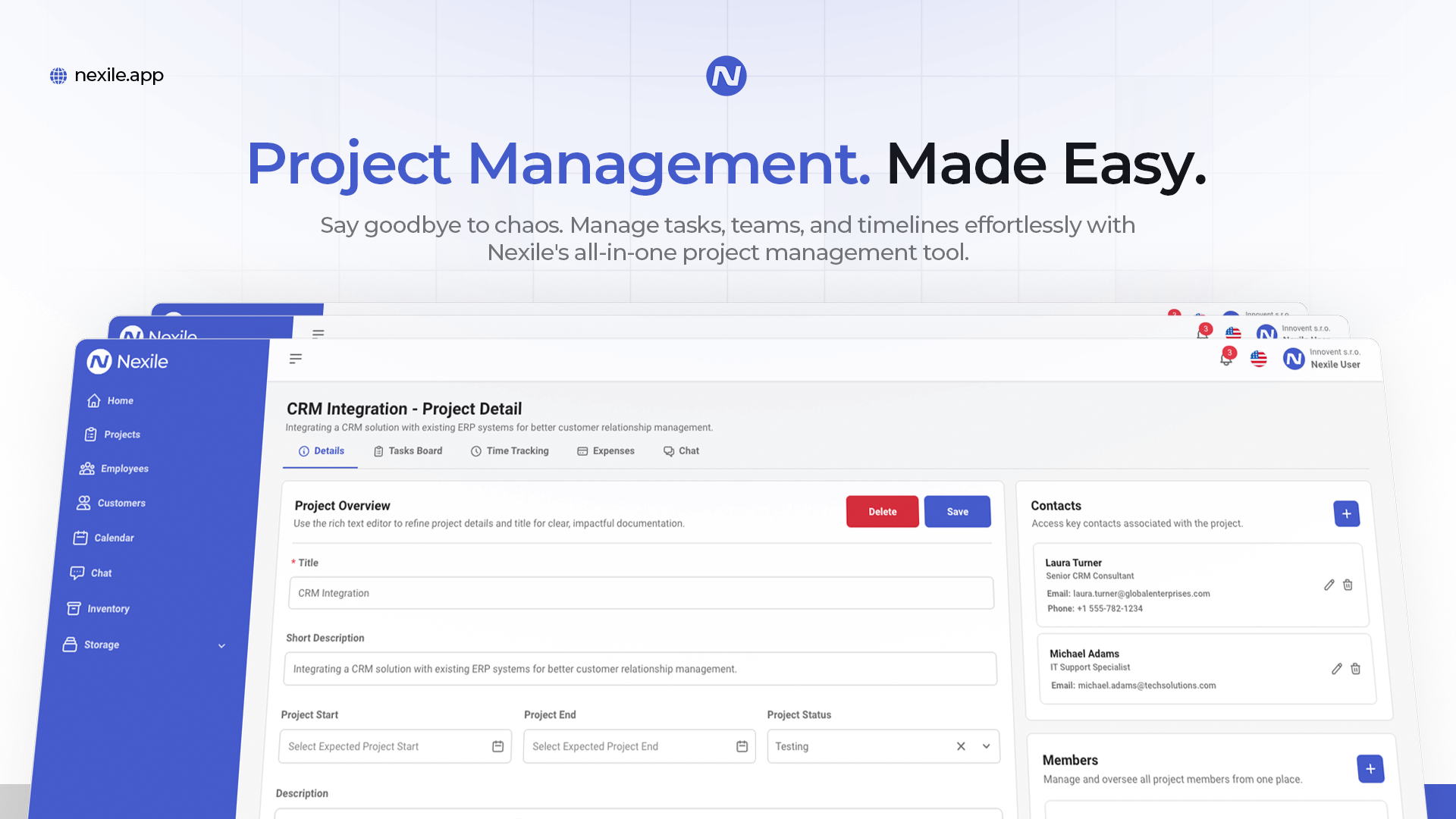
Task: Open the Project Status dropdown arrow
Action: (x=987, y=746)
